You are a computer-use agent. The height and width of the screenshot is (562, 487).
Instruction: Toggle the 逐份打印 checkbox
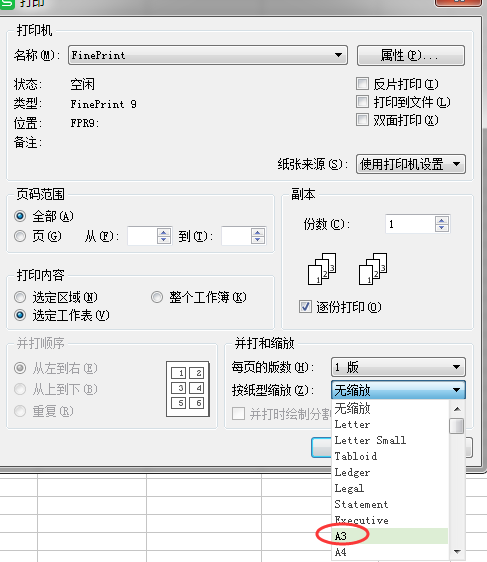pos(305,307)
